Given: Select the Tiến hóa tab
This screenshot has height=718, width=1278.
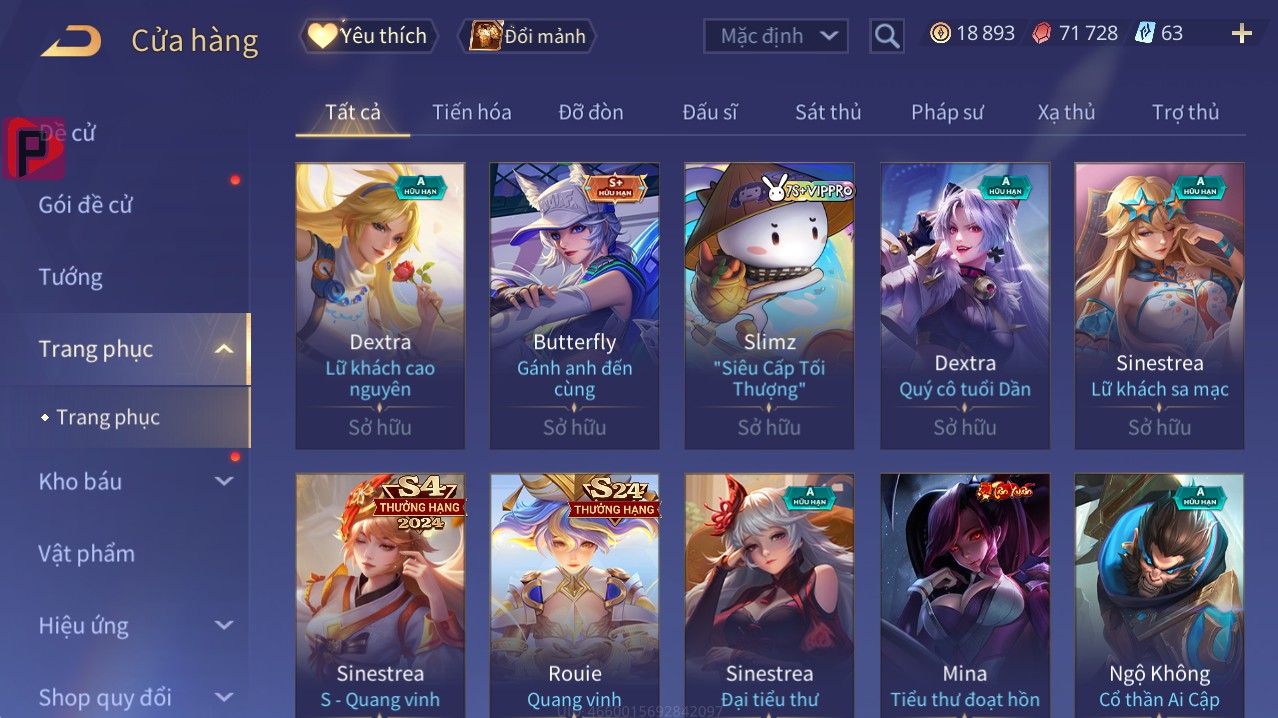Looking at the screenshot, I should 472,112.
